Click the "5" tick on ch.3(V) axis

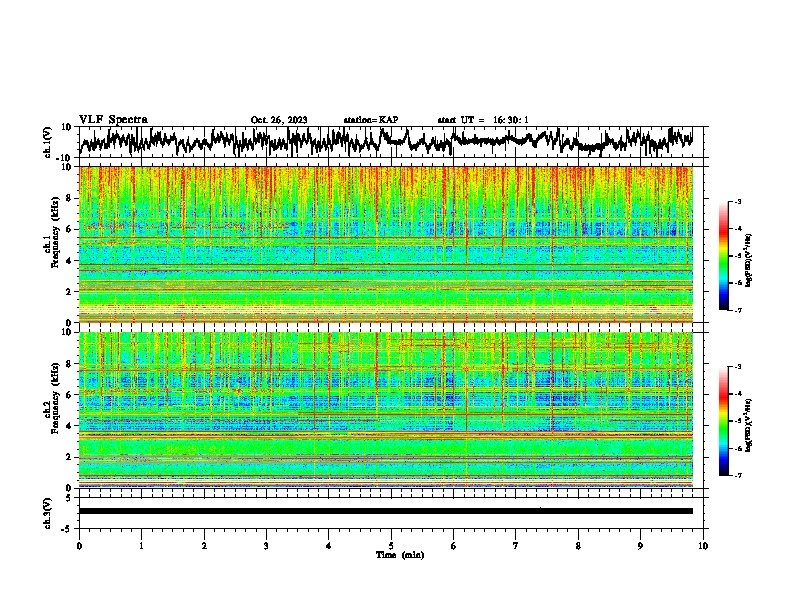pos(70,498)
